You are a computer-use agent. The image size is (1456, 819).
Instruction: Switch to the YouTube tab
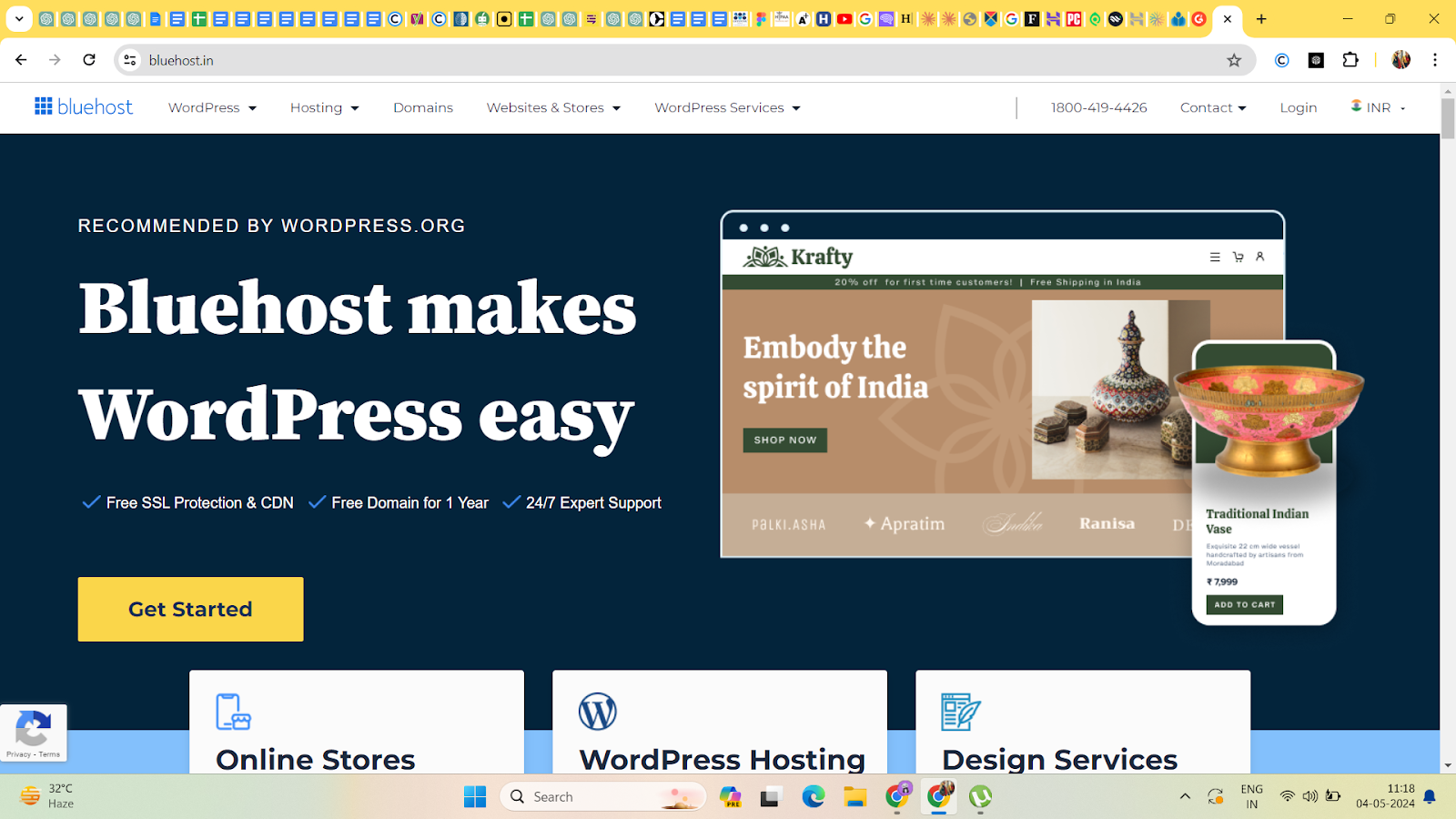click(x=844, y=19)
